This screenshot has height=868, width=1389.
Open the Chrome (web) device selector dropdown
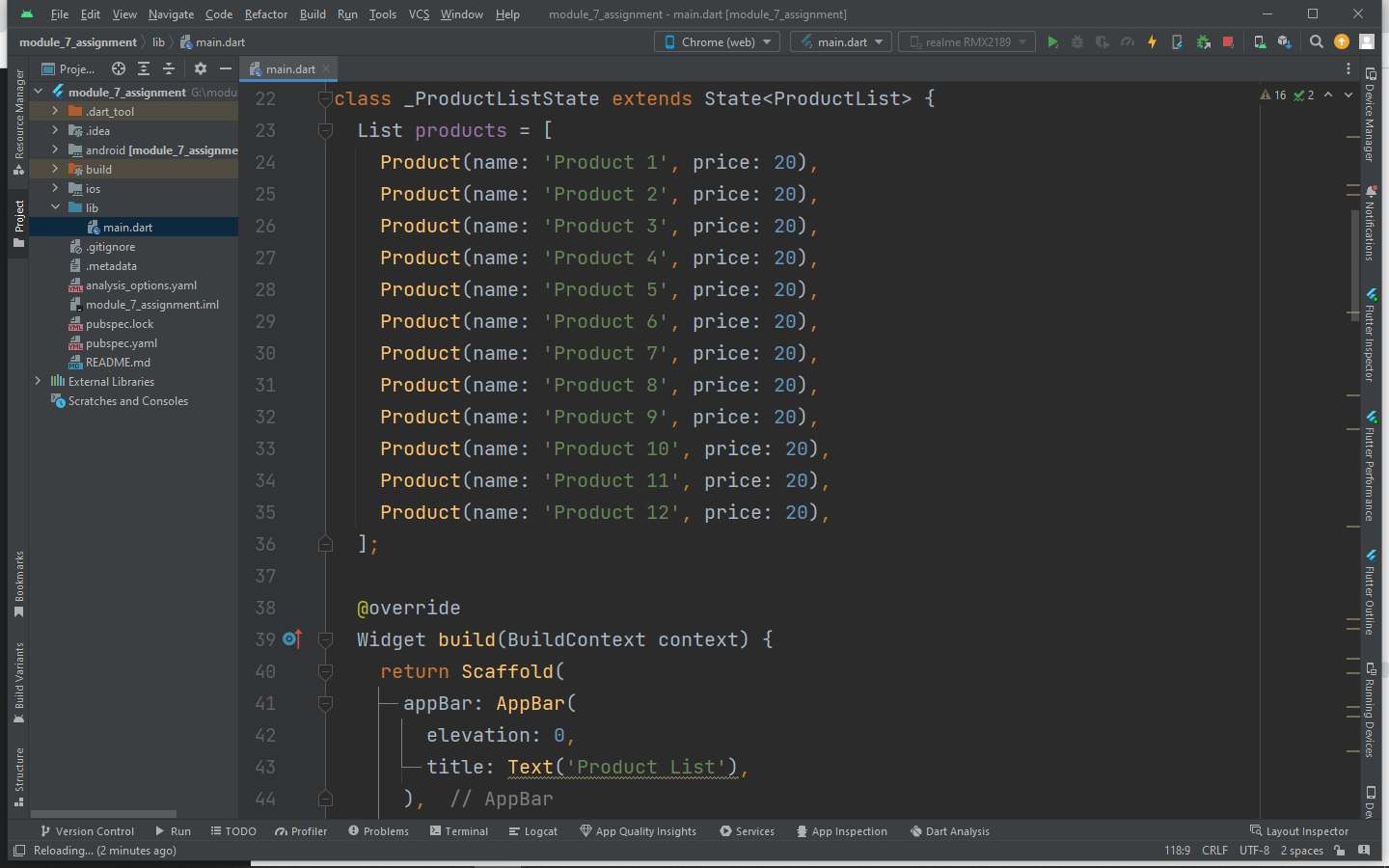716,41
